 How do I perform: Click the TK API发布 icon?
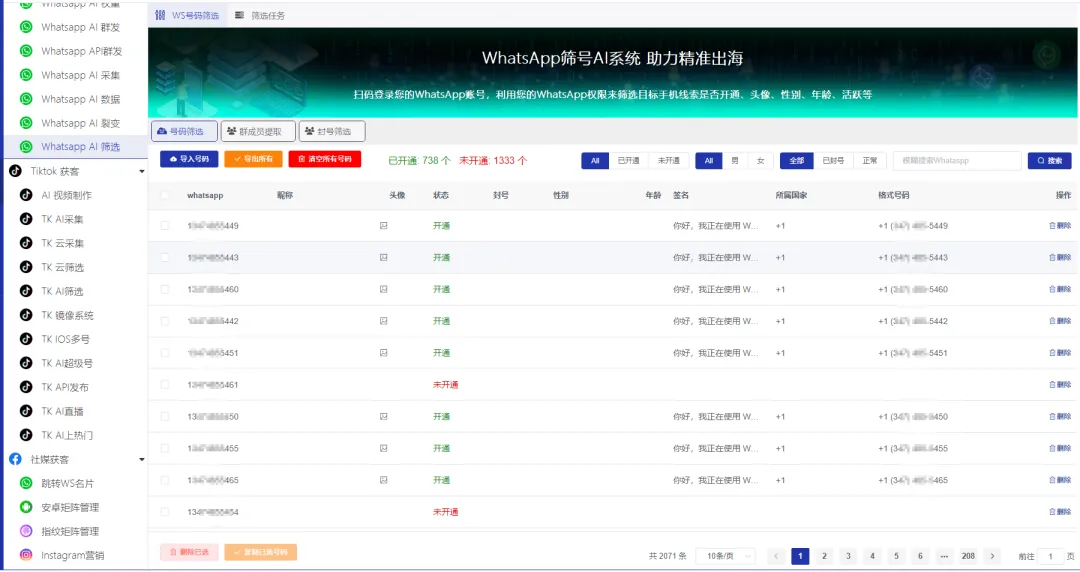(x=26, y=387)
